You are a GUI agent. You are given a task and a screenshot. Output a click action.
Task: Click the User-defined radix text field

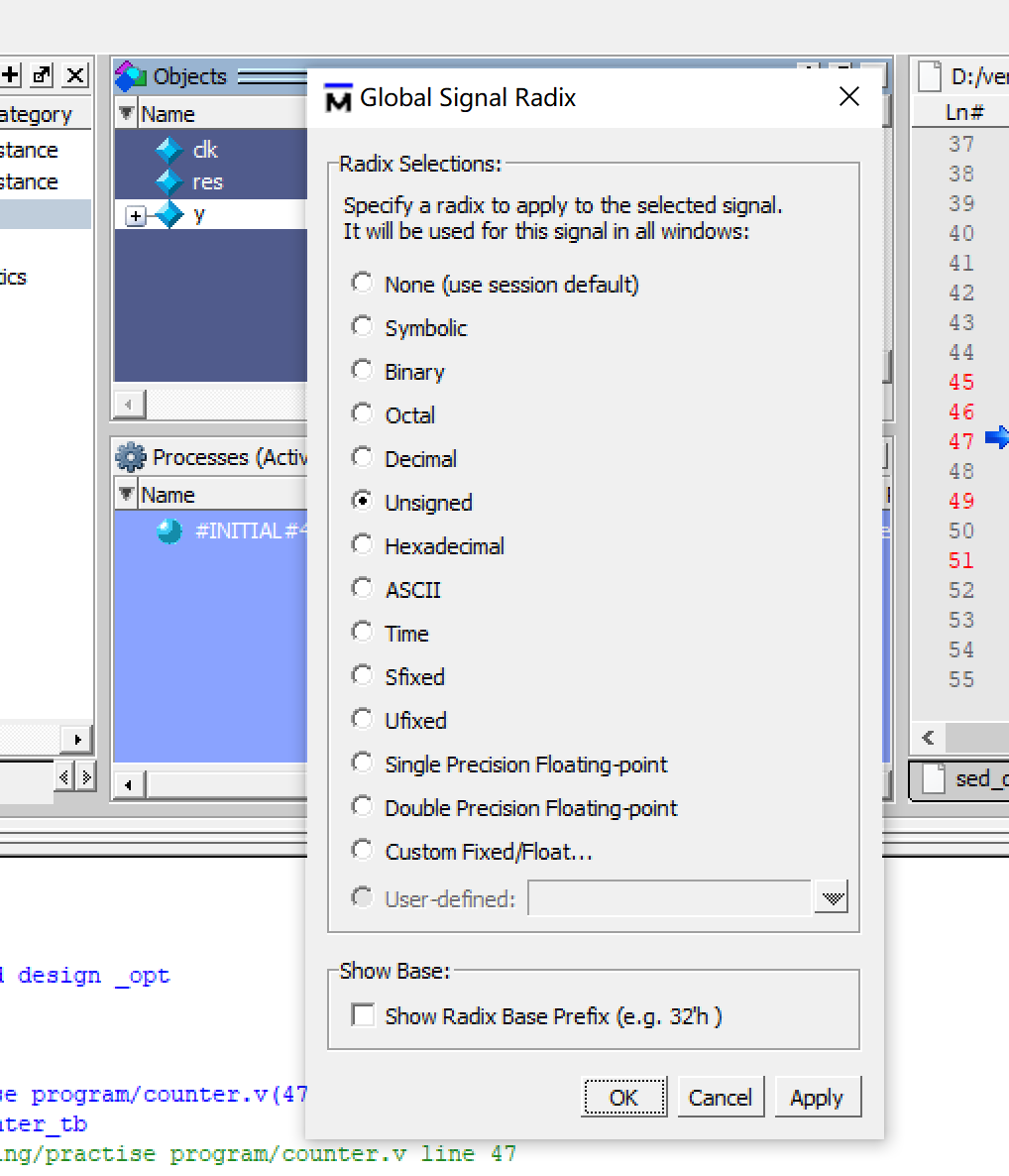[670, 897]
